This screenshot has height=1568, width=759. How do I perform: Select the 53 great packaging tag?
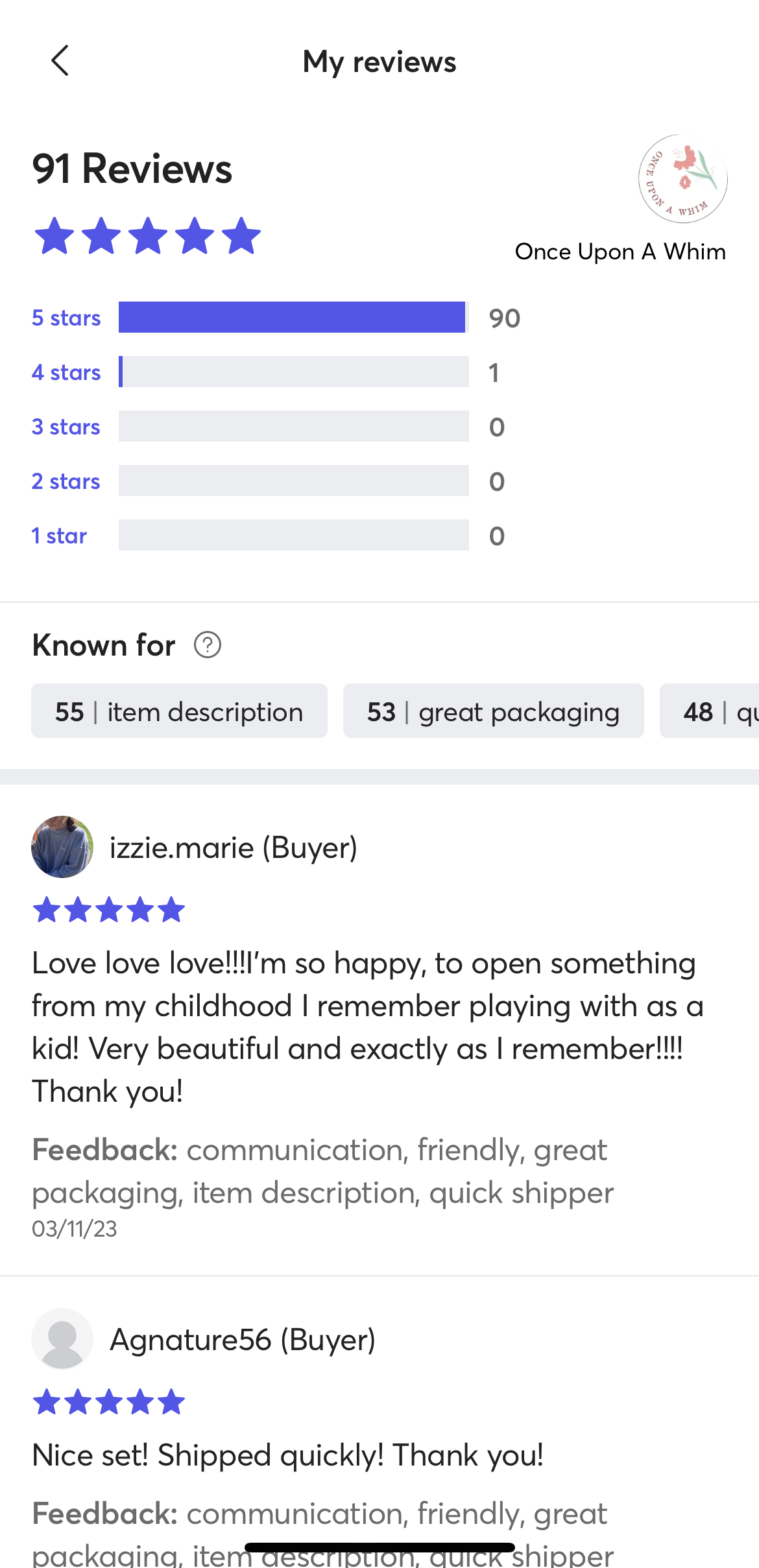tap(494, 711)
